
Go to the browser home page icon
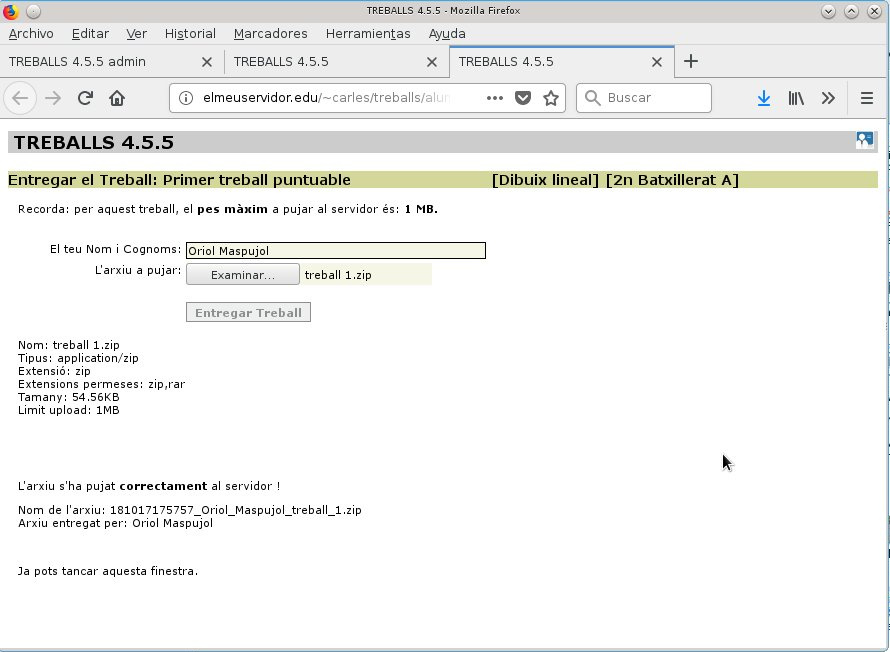point(117,98)
